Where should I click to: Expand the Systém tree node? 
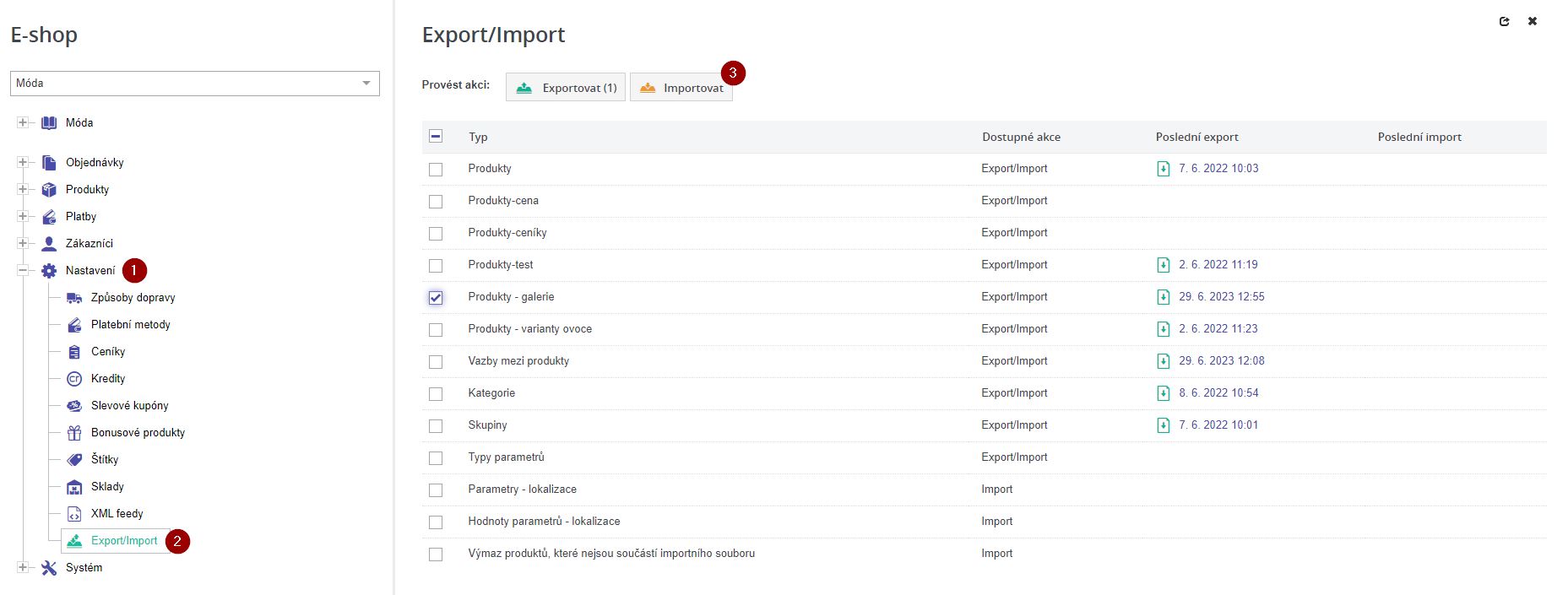pos(23,568)
